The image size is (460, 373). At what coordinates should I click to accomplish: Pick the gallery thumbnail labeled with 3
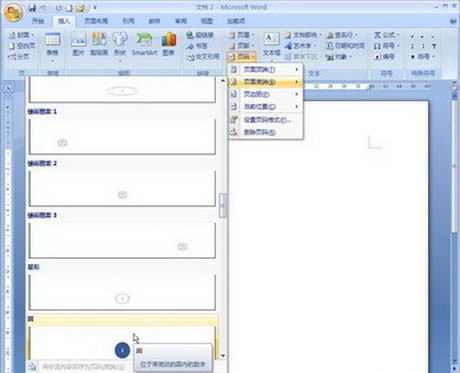pyautogui.click(x=122, y=240)
